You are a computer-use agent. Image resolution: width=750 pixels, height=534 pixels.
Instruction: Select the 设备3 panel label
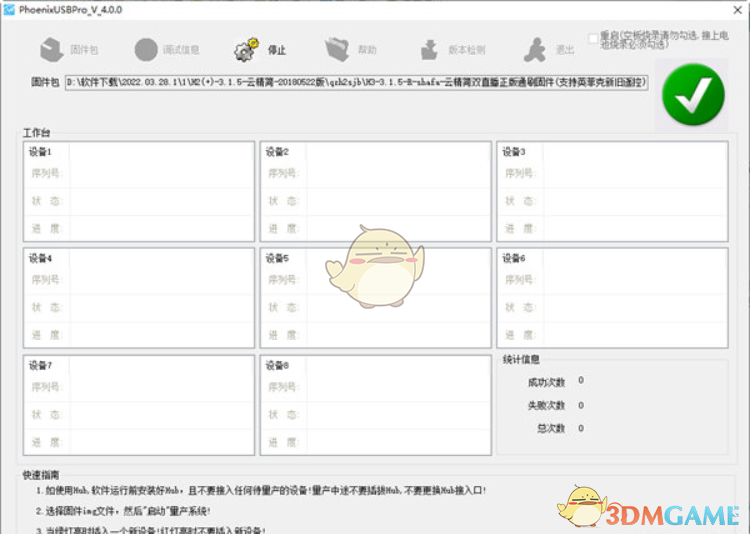click(x=514, y=152)
